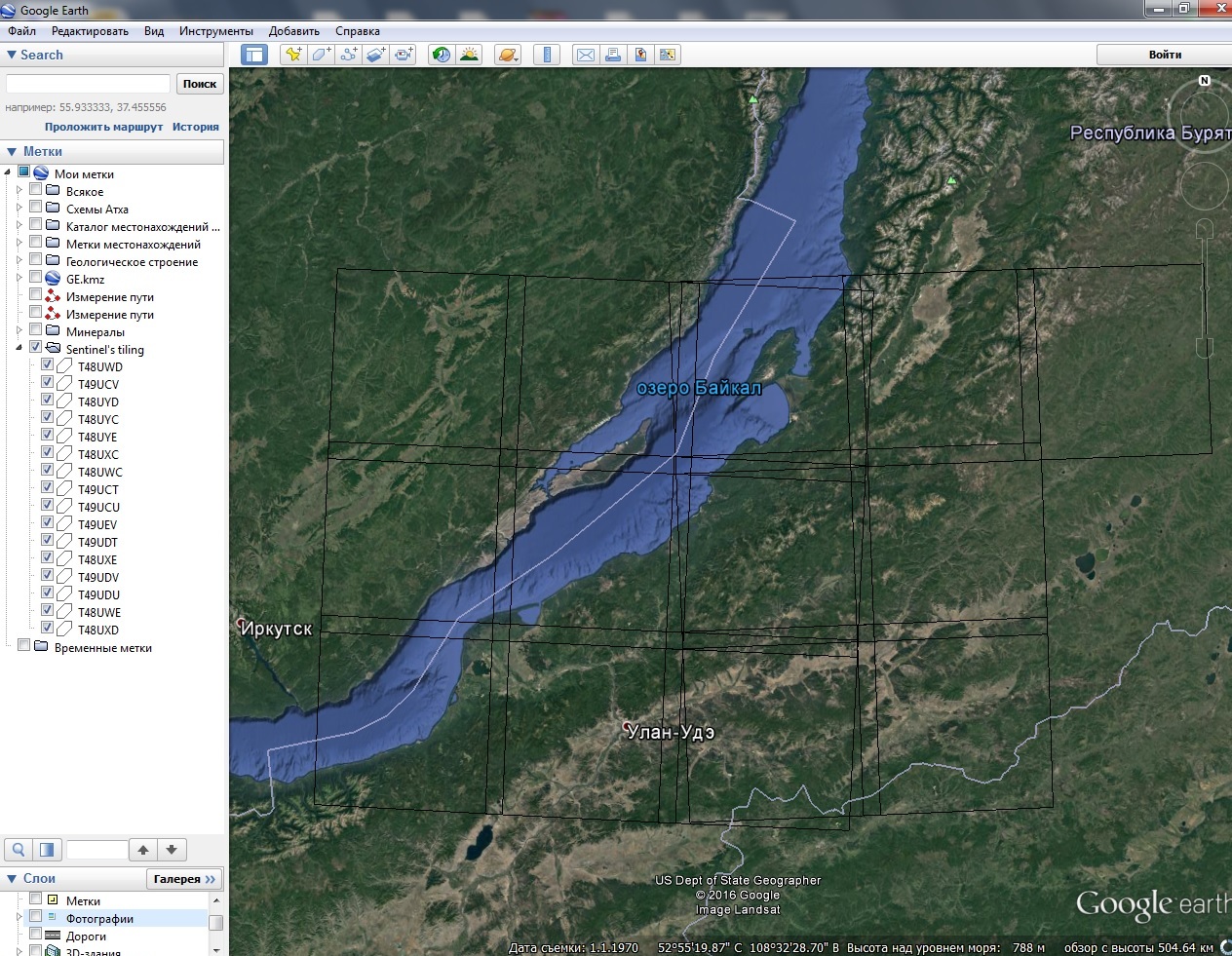Select the Add Path tool

(x=348, y=55)
